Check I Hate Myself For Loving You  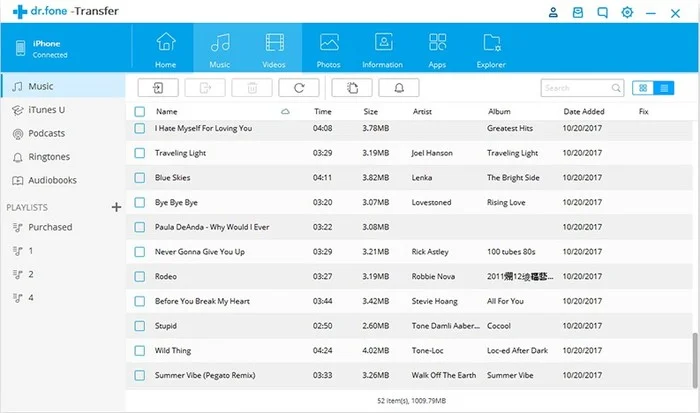(x=140, y=129)
